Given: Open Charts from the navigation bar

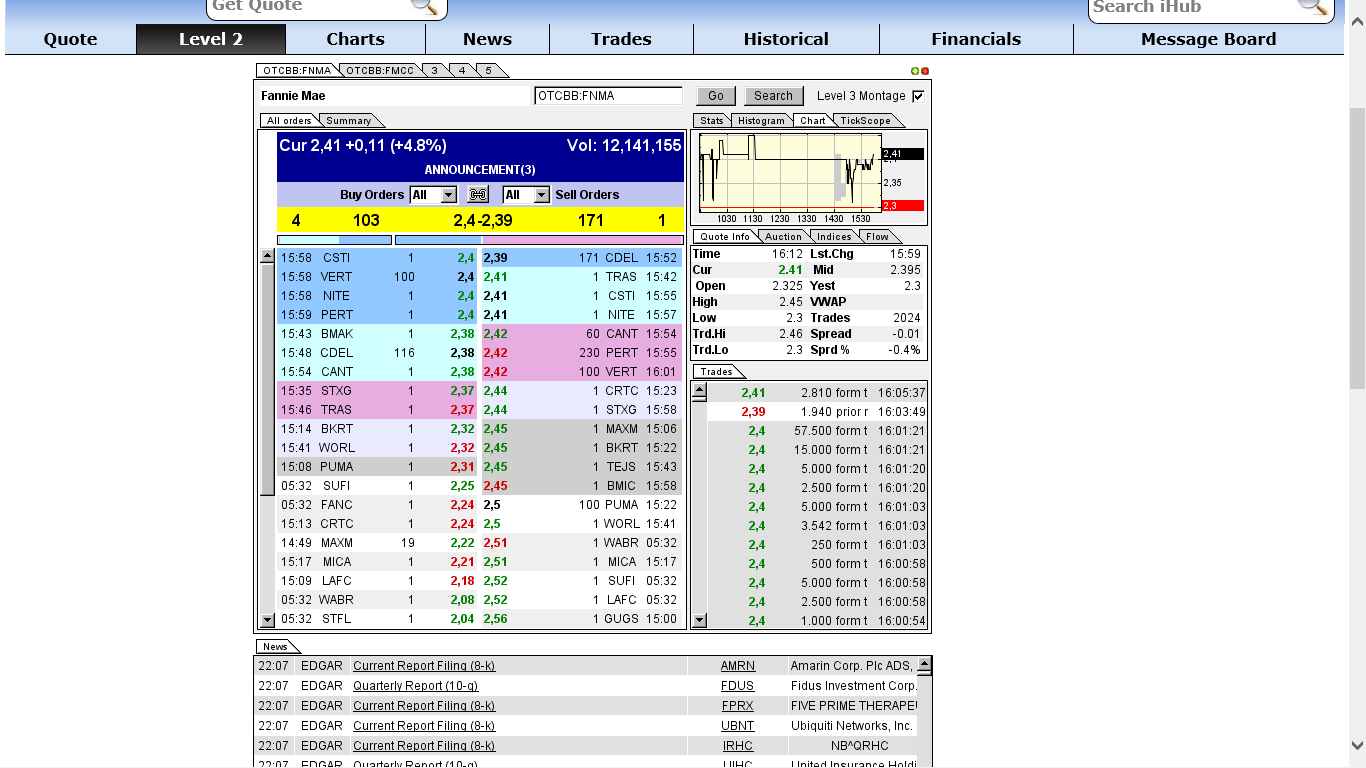Looking at the screenshot, I should [x=355, y=39].
